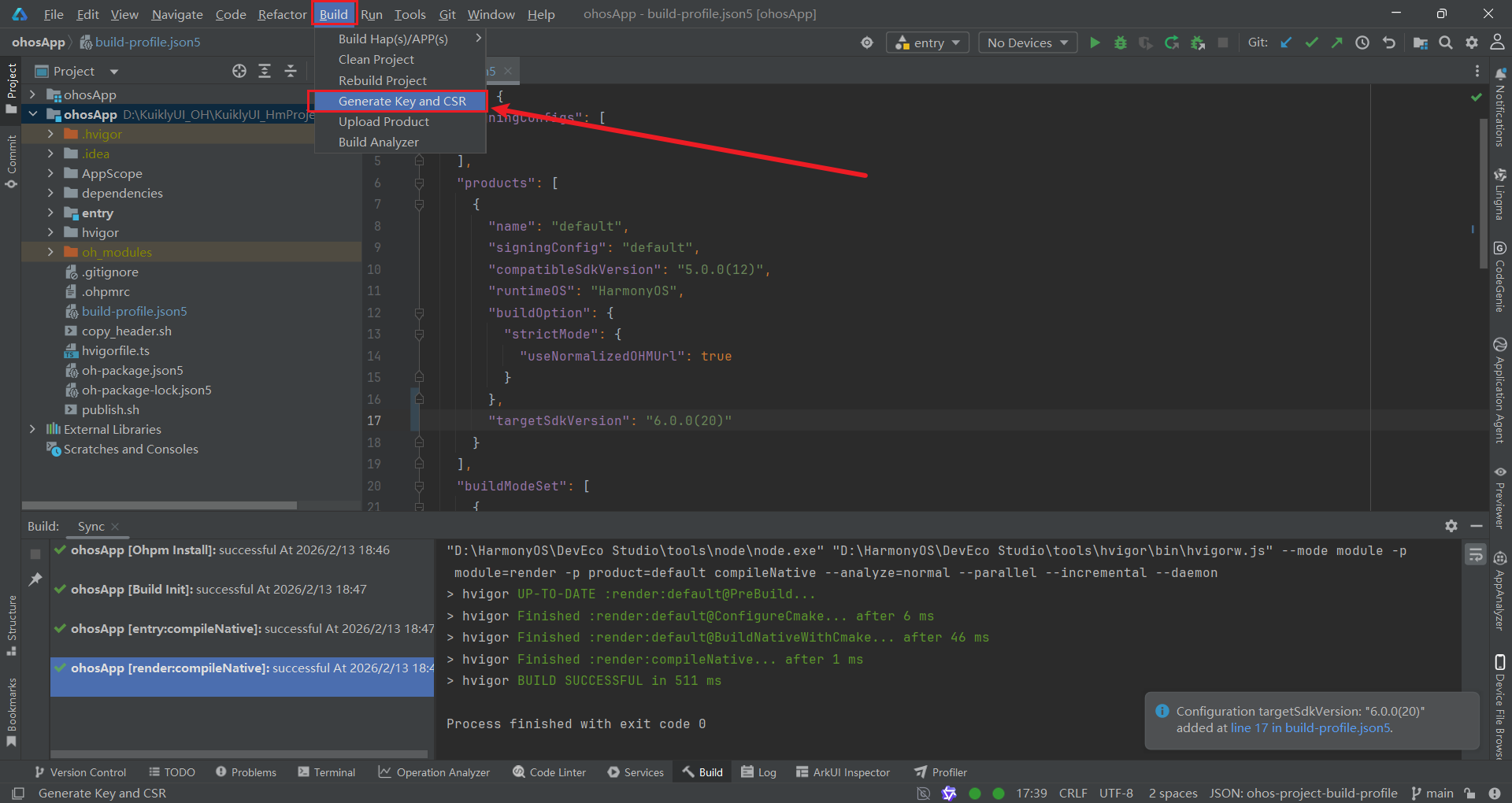1512x803 pixels.
Task: Toggle soft-wrap icon in build output
Action: (x=1475, y=555)
